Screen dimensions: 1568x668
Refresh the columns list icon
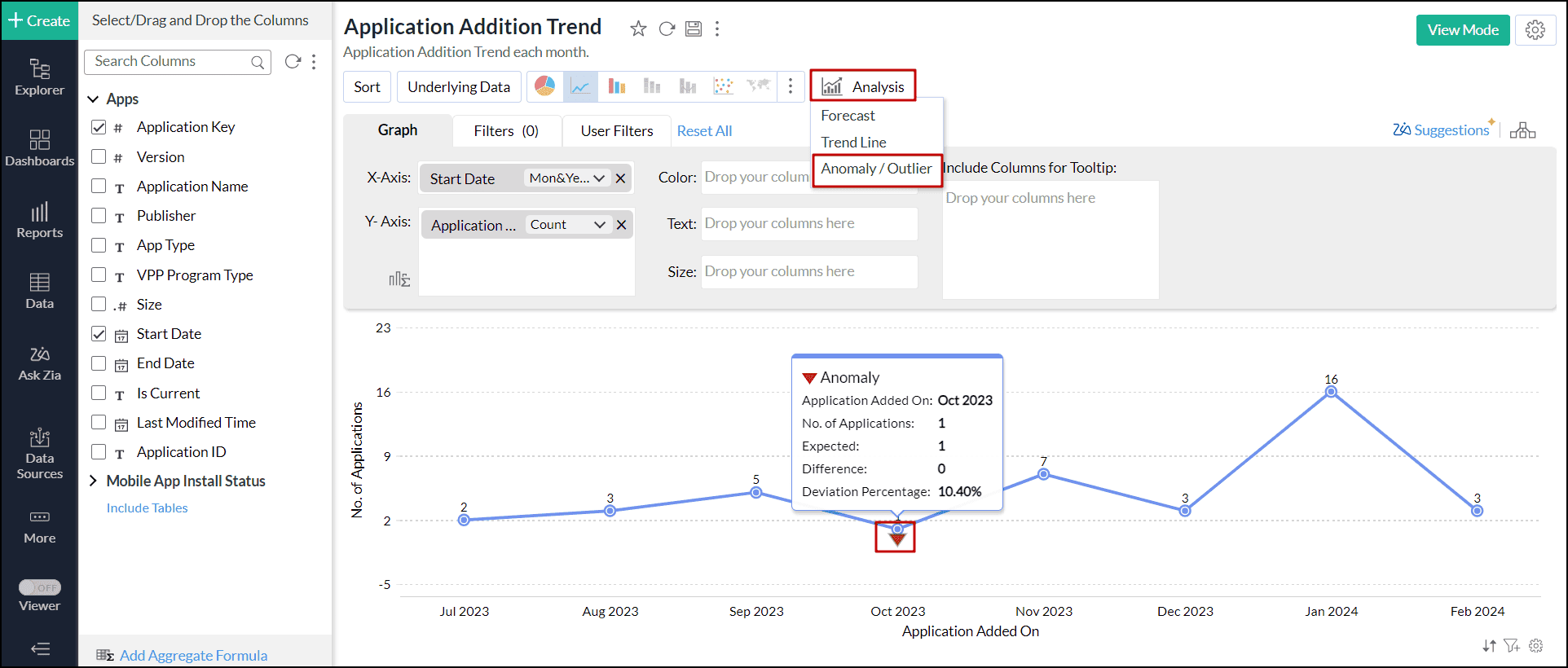tap(293, 62)
